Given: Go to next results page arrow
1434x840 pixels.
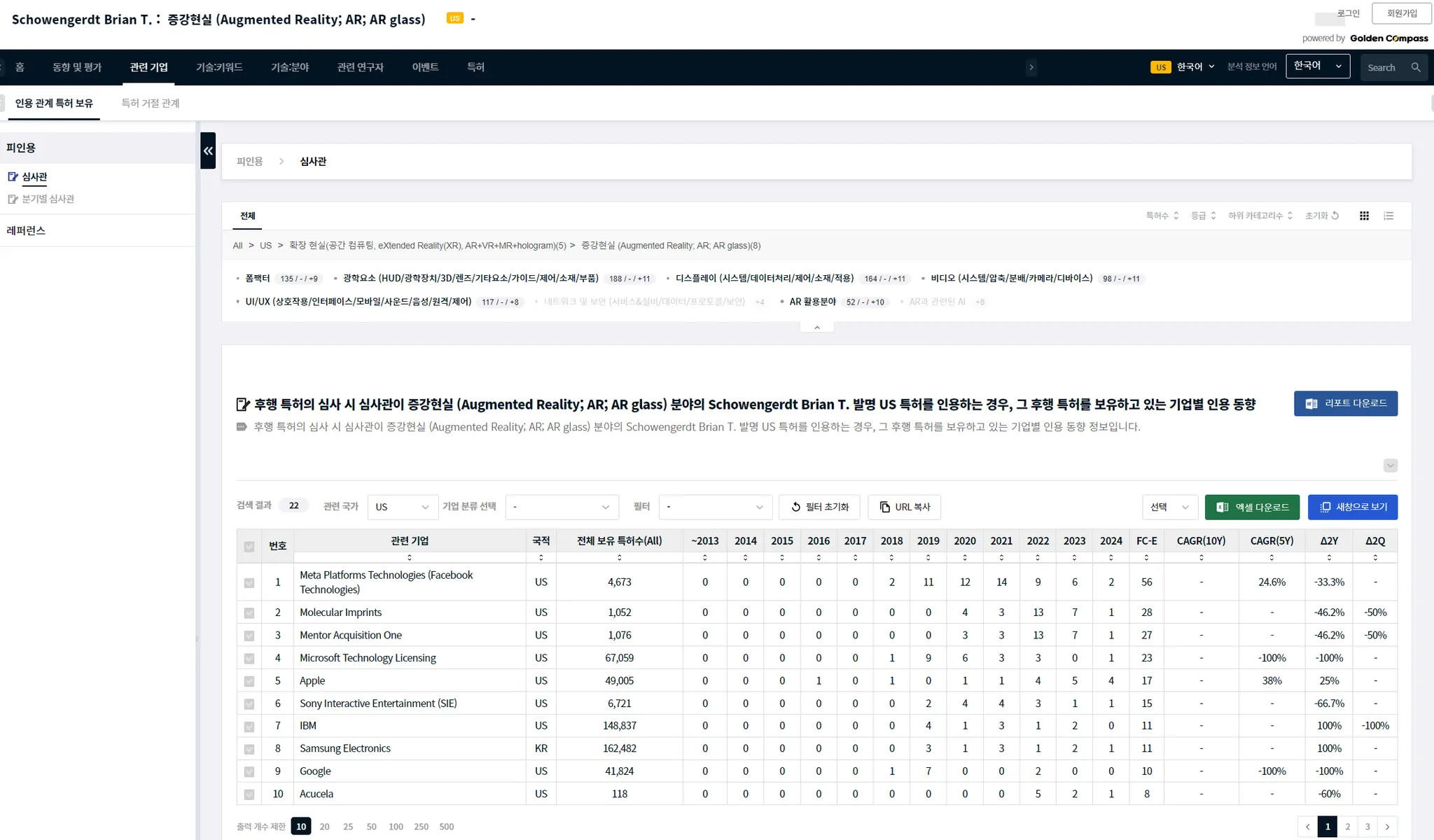Looking at the screenshot, I should coord(1387,827).
